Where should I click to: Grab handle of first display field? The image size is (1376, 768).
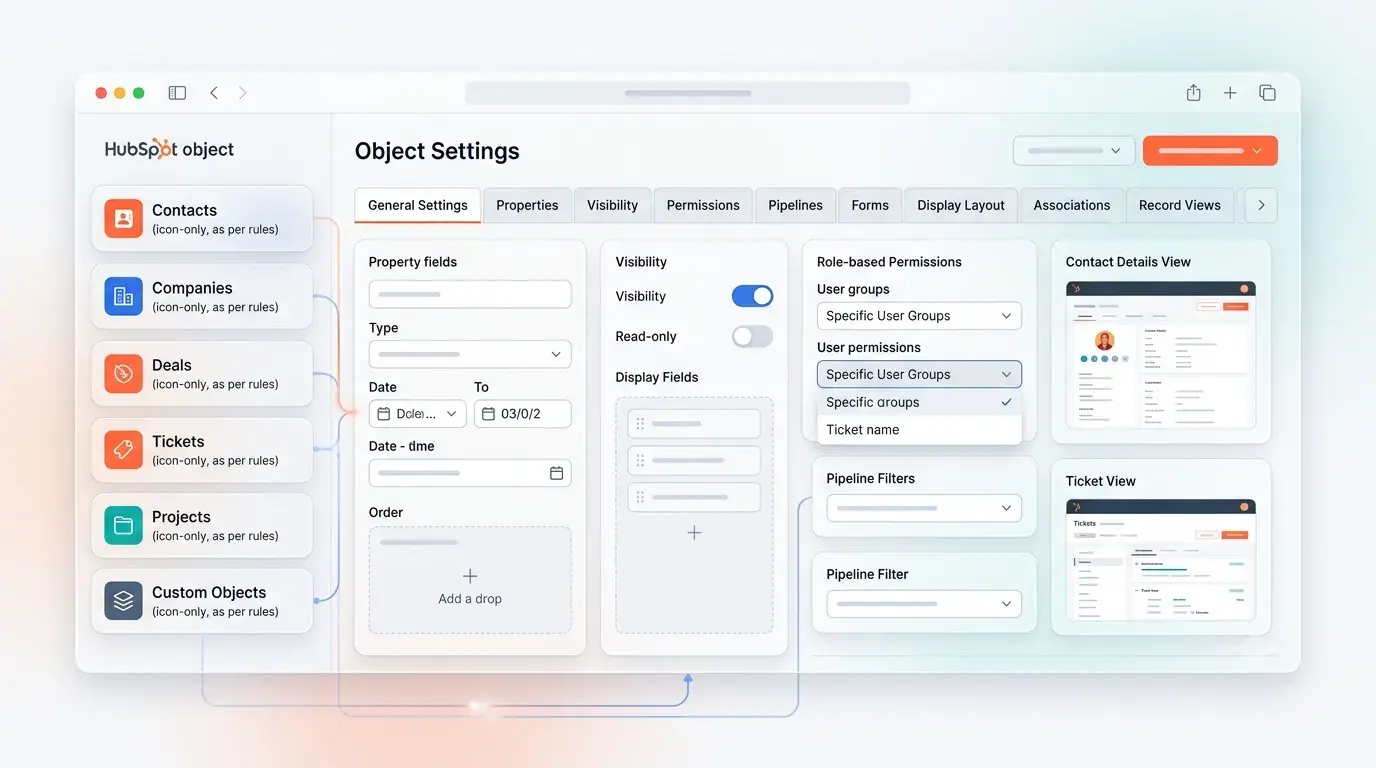[640, 424]
